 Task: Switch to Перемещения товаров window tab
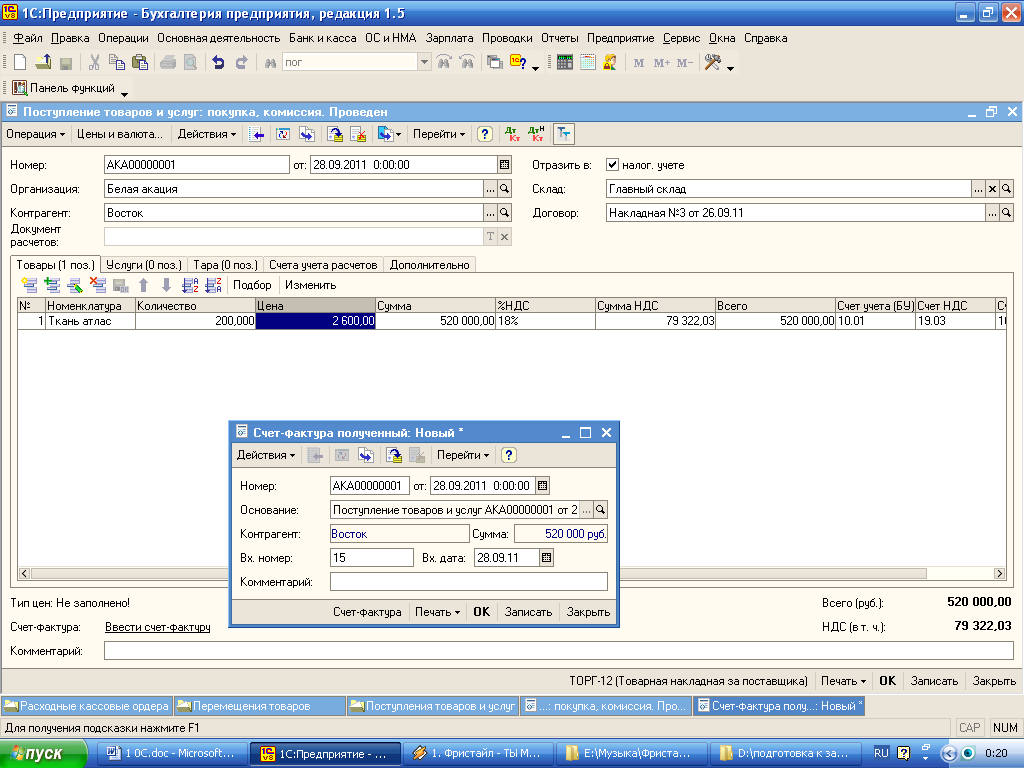pyautogui.click(x=260, y=706)
